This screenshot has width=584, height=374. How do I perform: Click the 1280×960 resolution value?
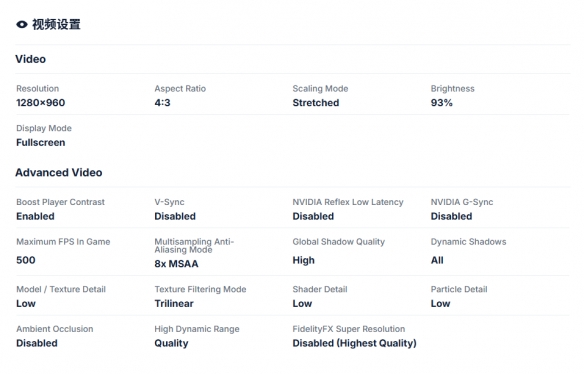(41, 103)
